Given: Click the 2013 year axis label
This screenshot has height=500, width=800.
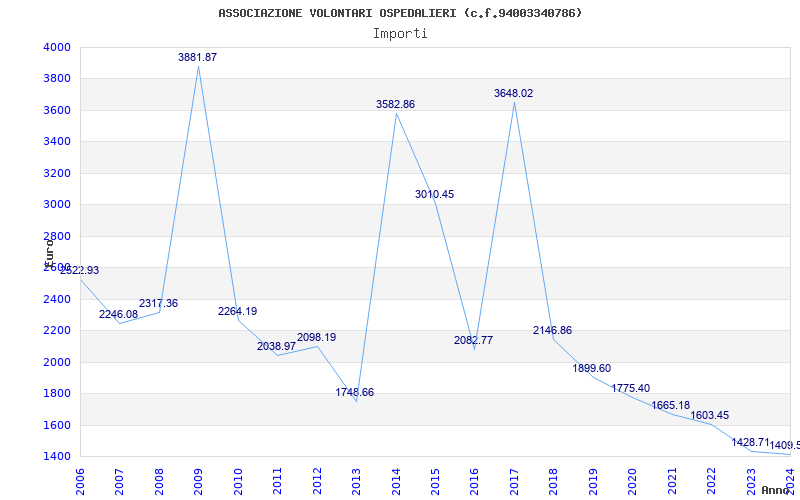Looking at the screenshot, I should [x=356, y=482].
